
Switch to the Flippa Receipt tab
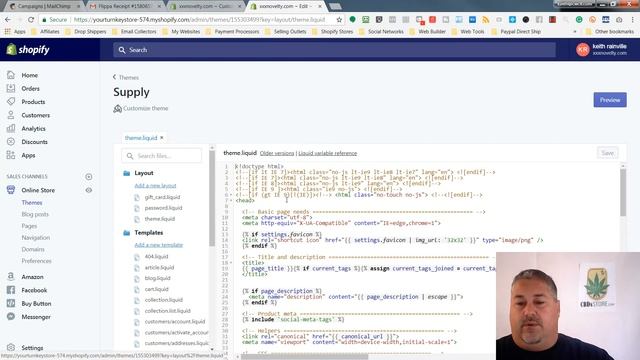pyautogui.click(x=125, y=6)
